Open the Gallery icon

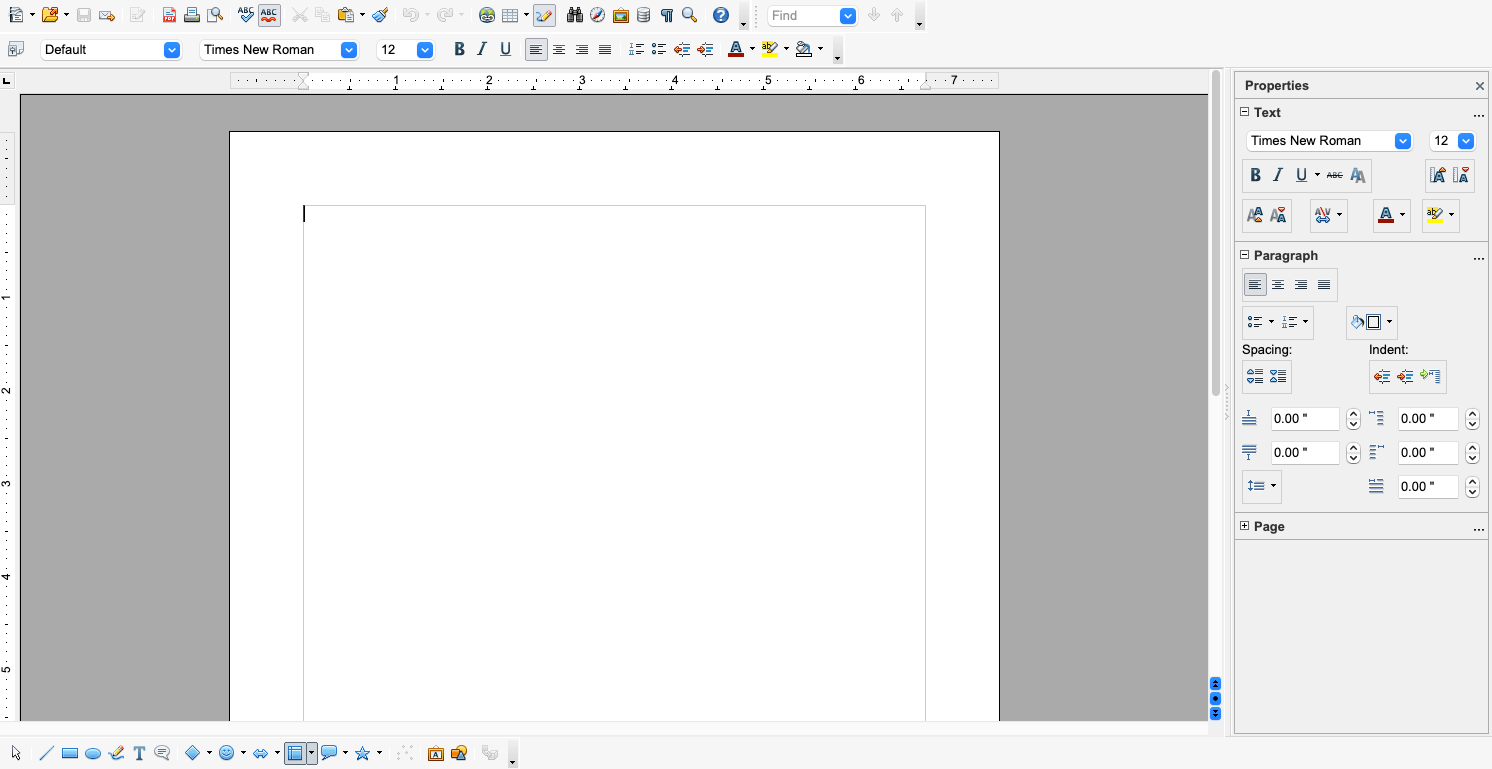[x=620, y=15]
